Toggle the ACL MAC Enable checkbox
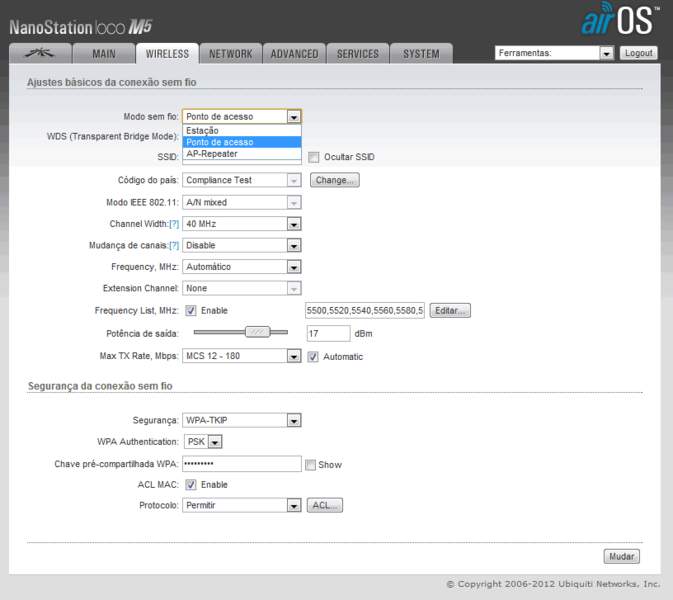The width and height of the screenshot is (673, 600). [191, 485]
